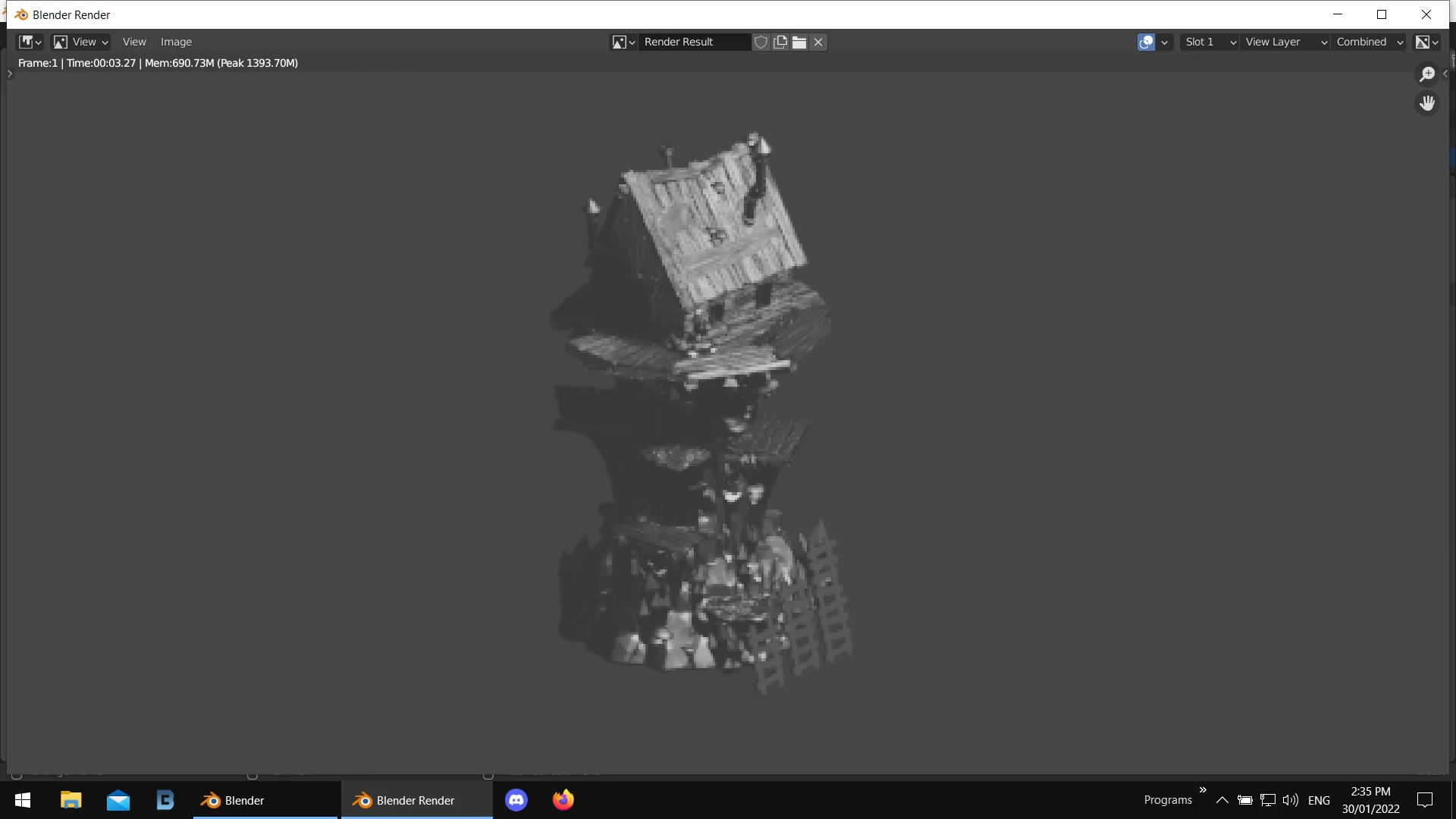
Task: Click the zoom magnifier gizmo
Action: [1427, 74]
